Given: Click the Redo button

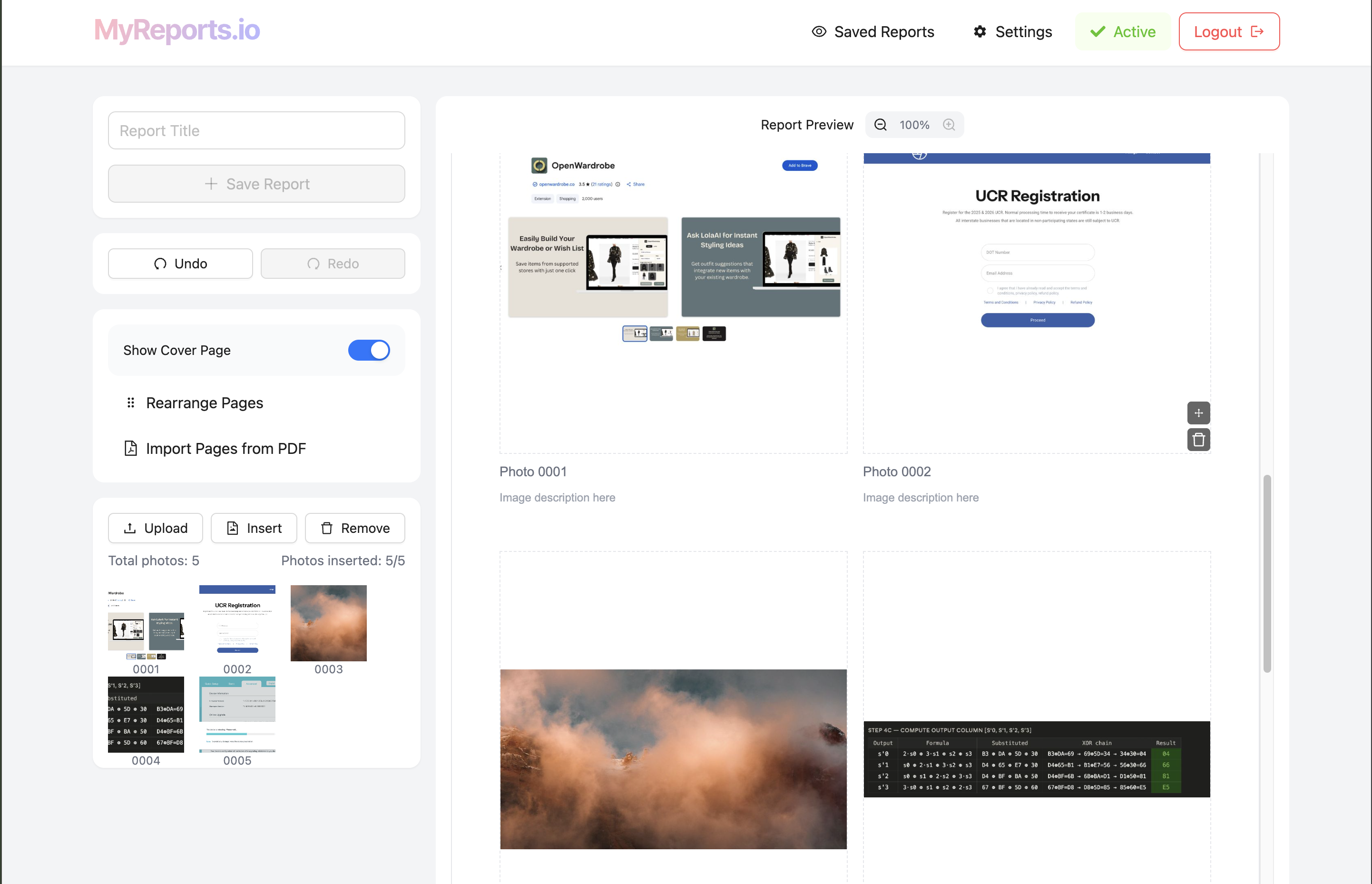Looking at the screenshot, I should click(x=333, y=264).
